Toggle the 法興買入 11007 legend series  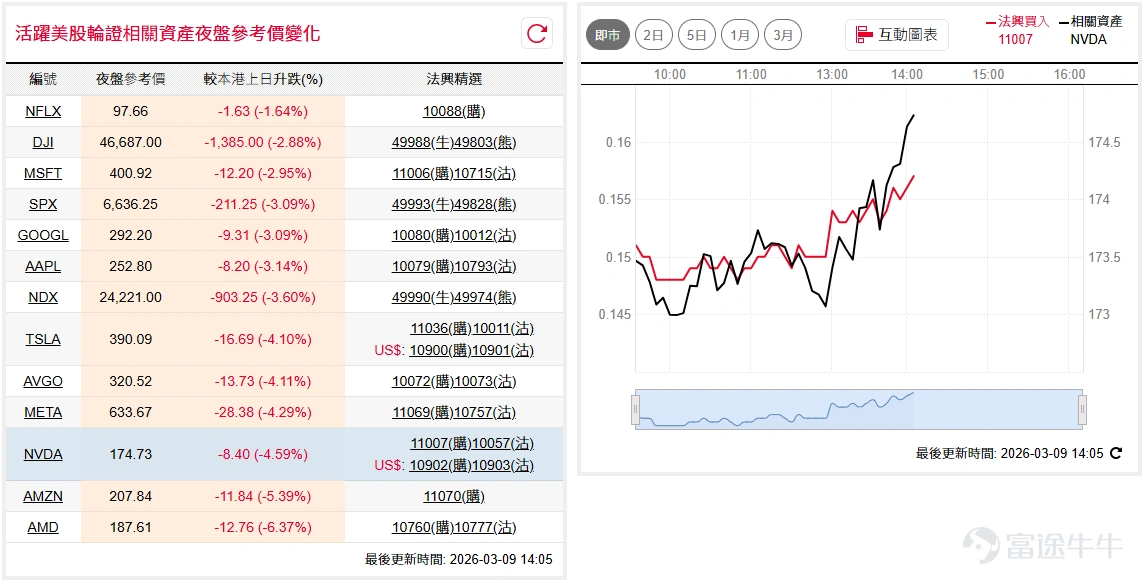pos(1017,30)
